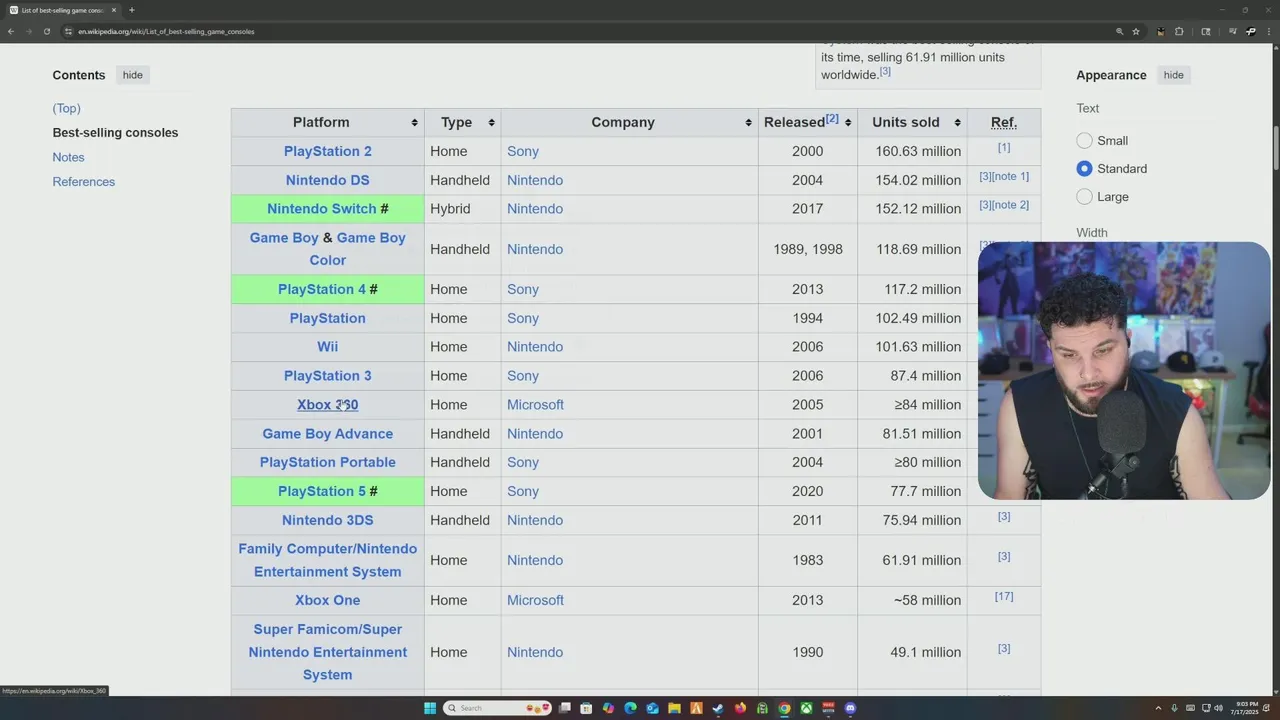Open a new browser tab
The image size is (1280, 720).
[131, 10]
